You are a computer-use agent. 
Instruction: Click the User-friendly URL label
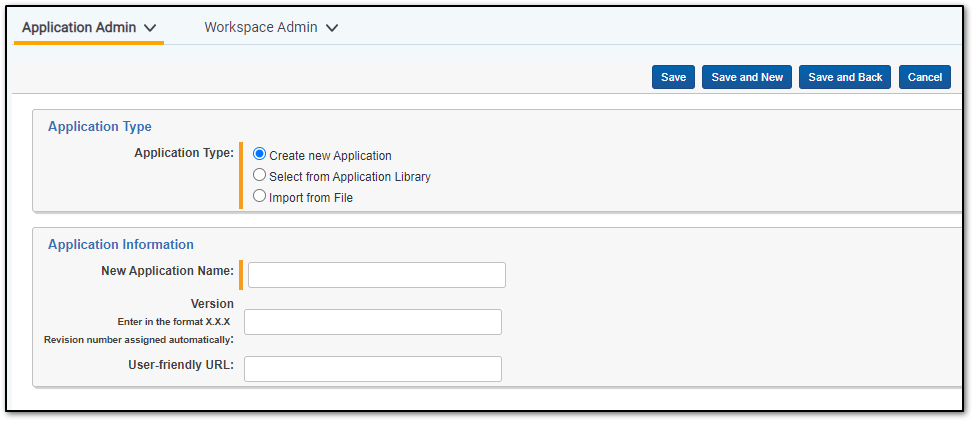[181, 364]
